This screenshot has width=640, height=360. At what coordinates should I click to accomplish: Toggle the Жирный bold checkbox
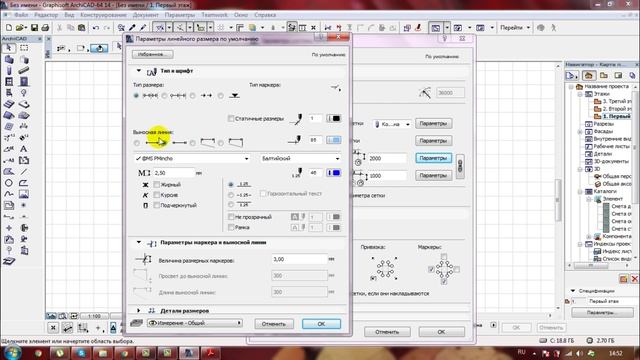pyautogui.click(x=157, y=184)
